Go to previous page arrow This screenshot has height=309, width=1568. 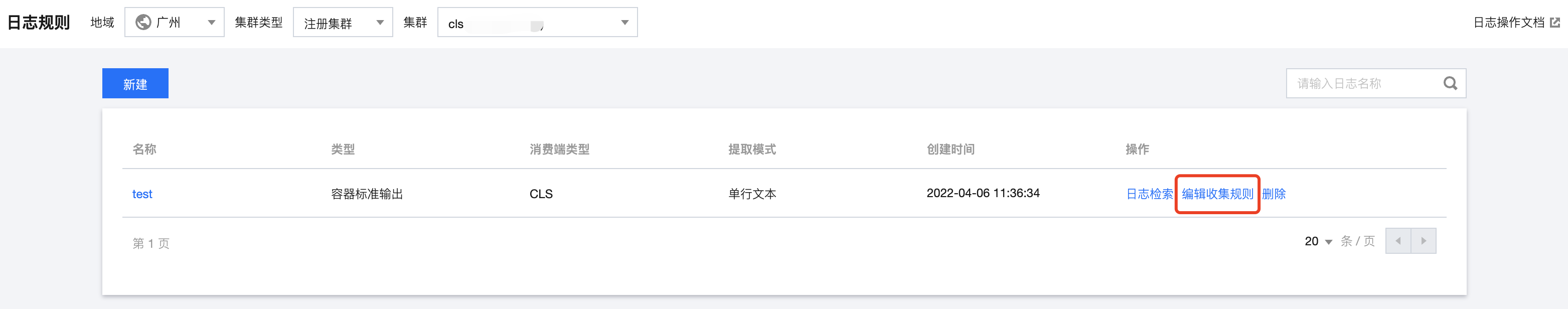tap(1398, 241)
